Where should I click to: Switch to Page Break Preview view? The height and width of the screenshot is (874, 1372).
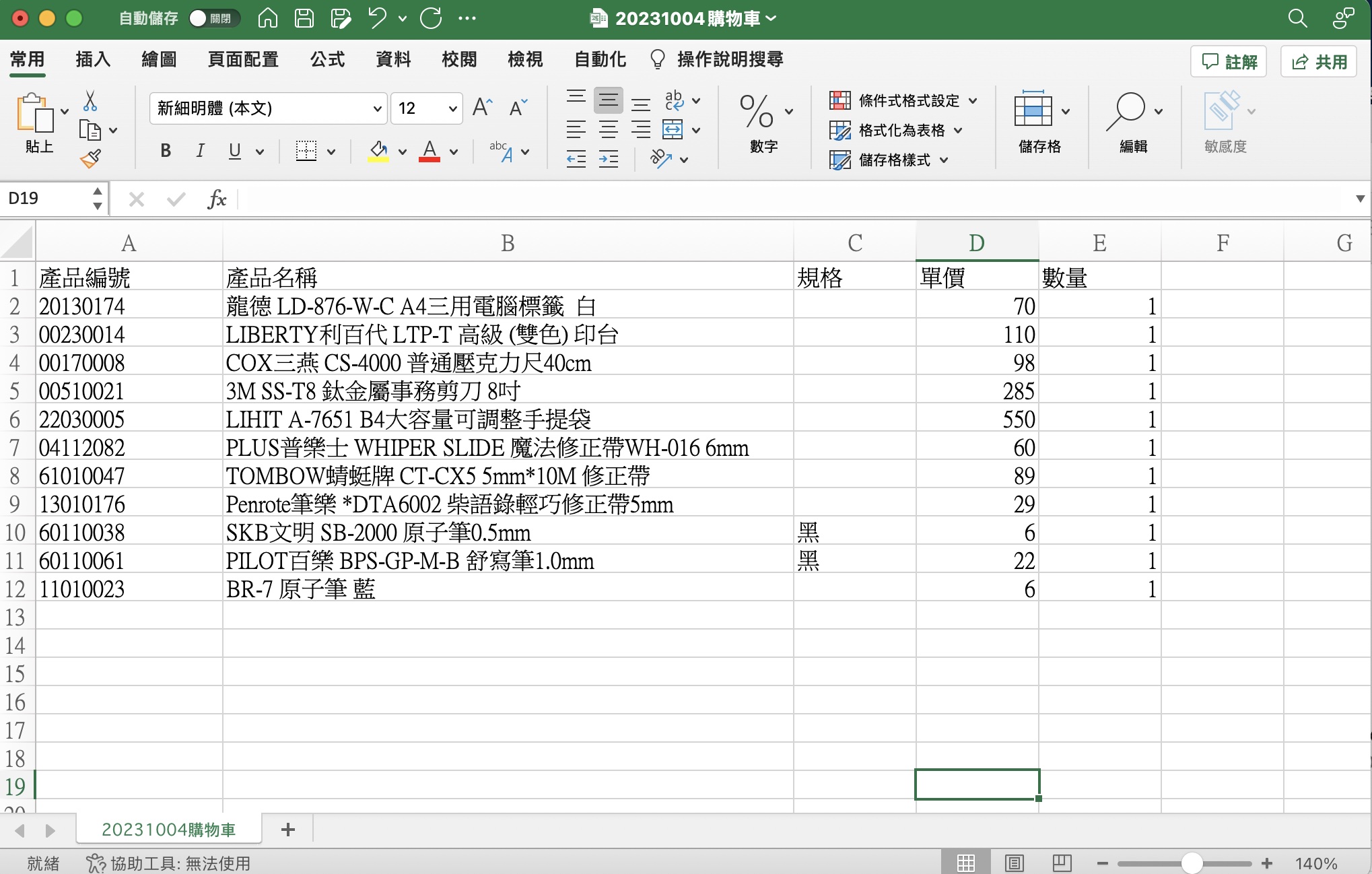pyautogui.click(x=1062, y=863)
